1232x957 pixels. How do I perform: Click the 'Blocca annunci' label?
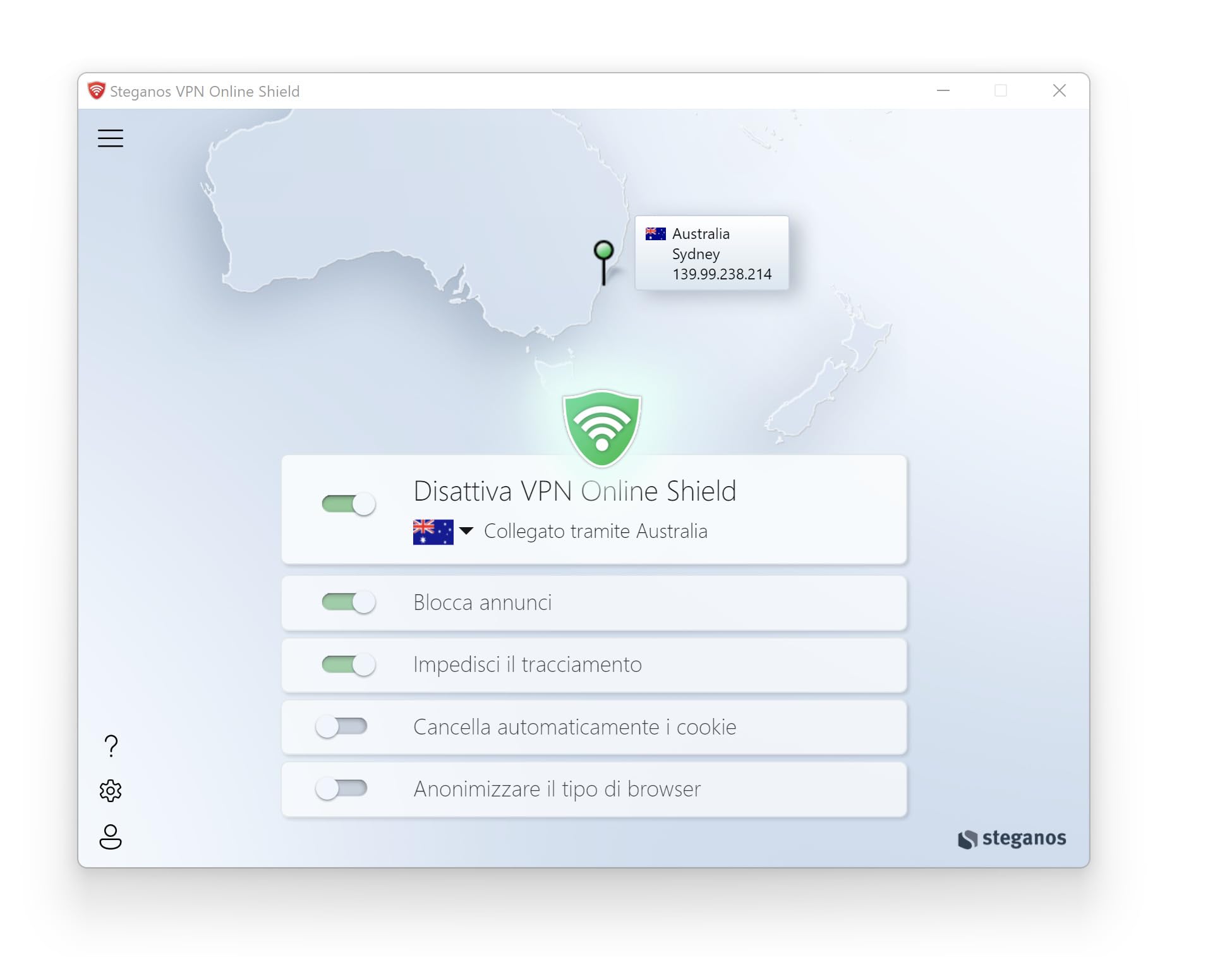point(483,602)
